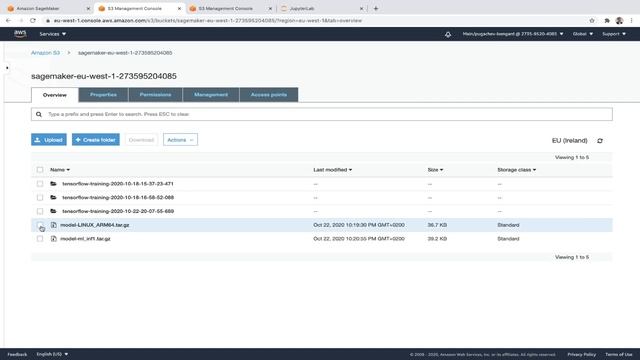Open the Privacy Policy link
This screenshot has width=640, height=360.
(581, 354)
